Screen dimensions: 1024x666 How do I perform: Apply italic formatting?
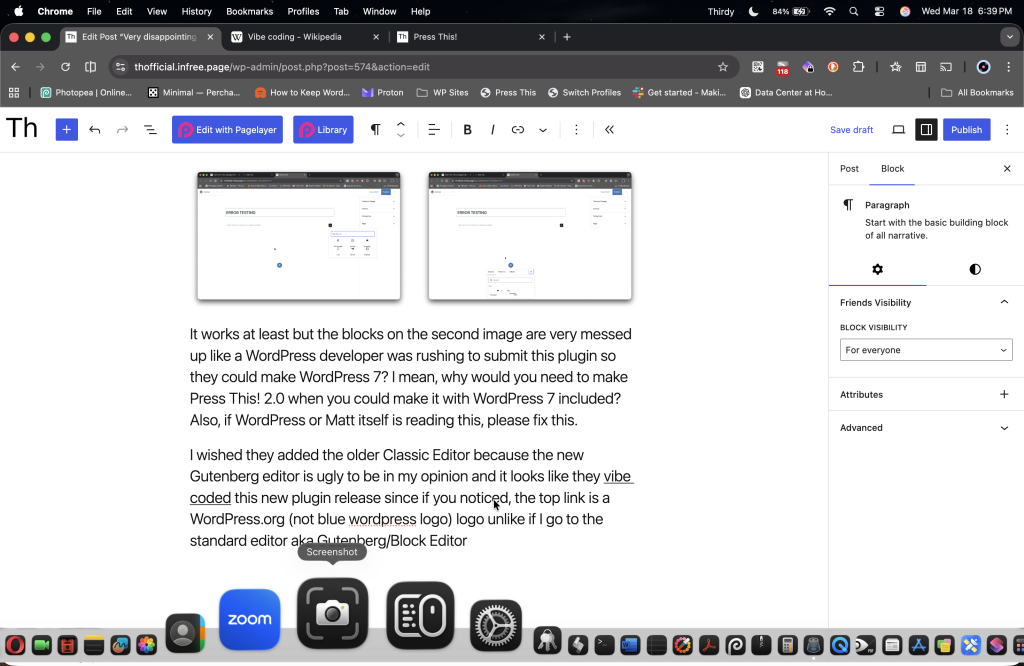(x=492, y=130)
